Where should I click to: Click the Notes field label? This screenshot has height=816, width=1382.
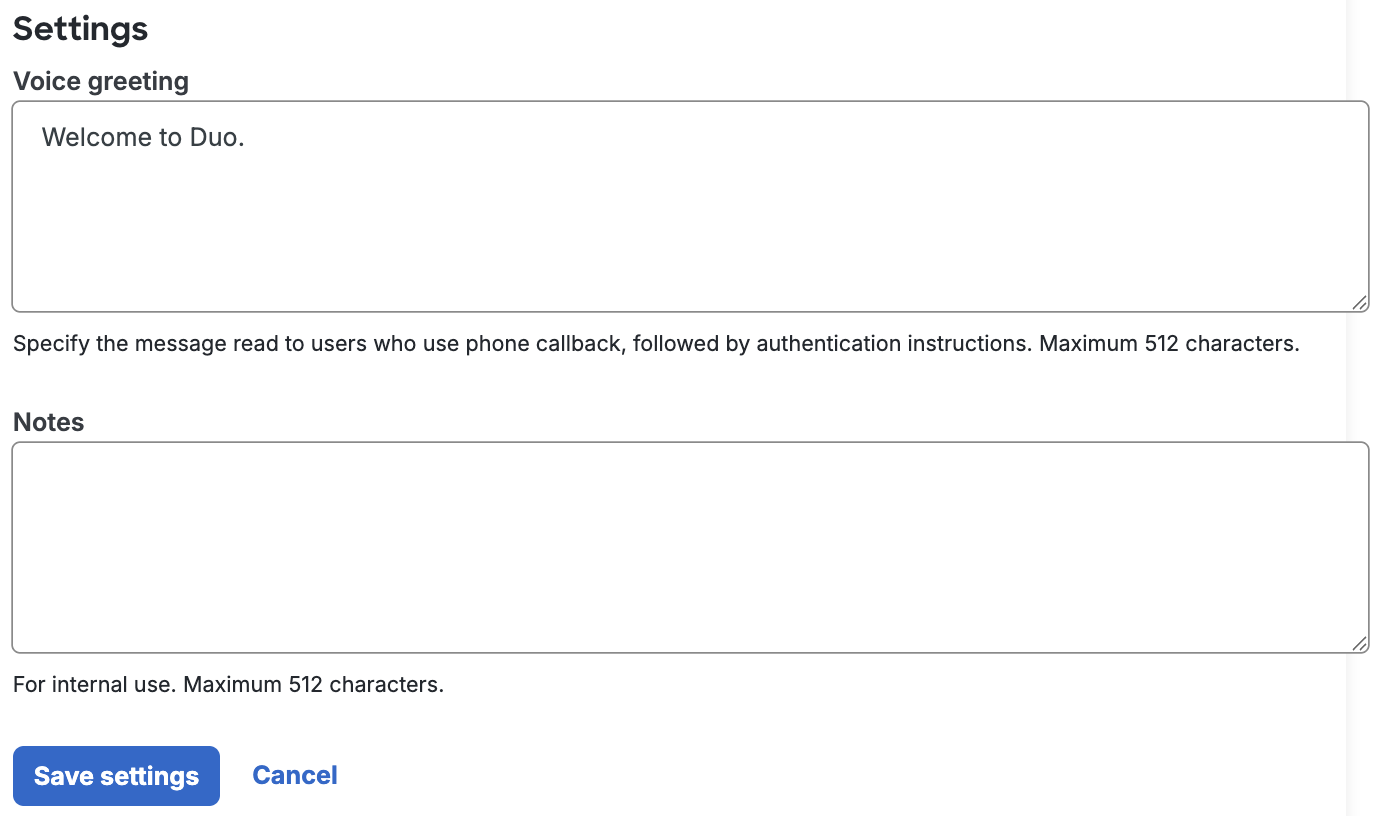tap(48, 421)
